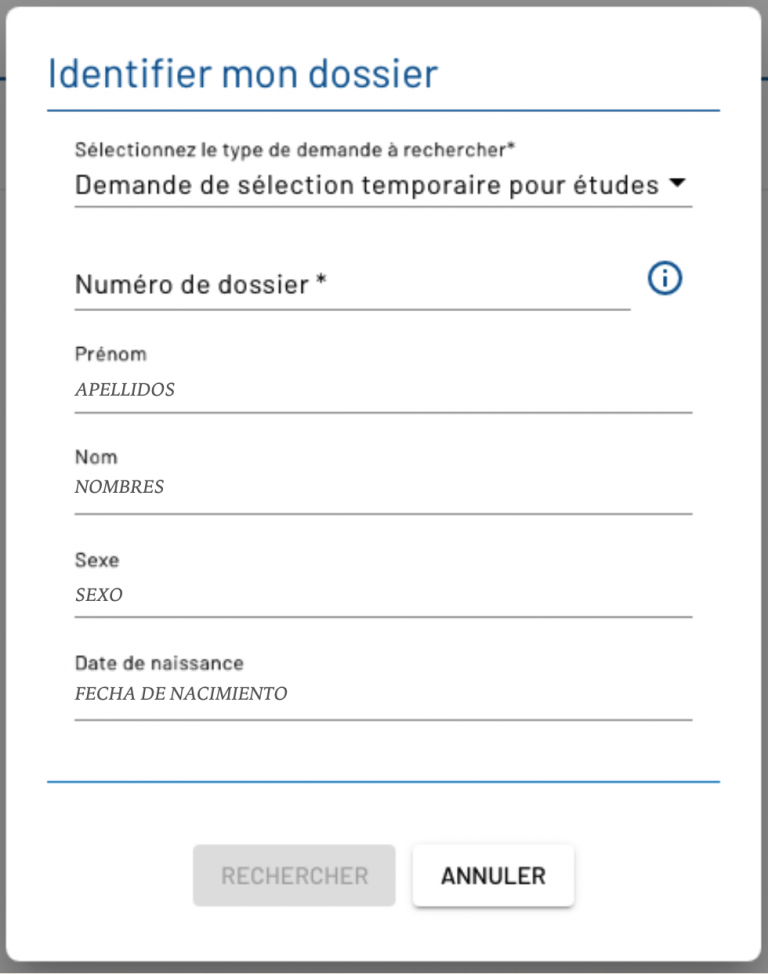The image size is (768, 974).
Task: Click the FECHA DE NACIMIENTO placeholder text
Action: (181, 694)
